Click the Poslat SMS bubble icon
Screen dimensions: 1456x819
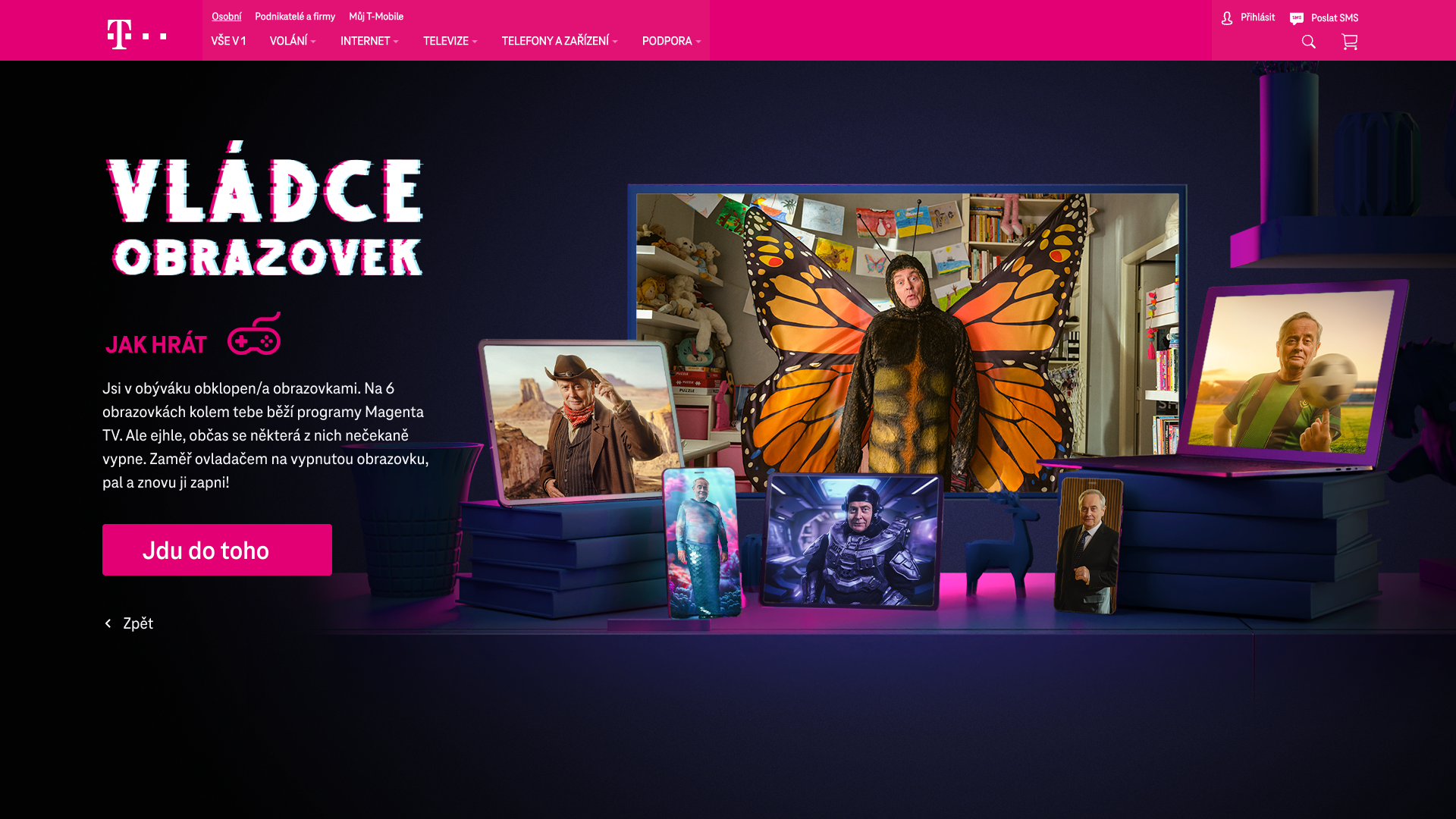(x=1297, y=18)
